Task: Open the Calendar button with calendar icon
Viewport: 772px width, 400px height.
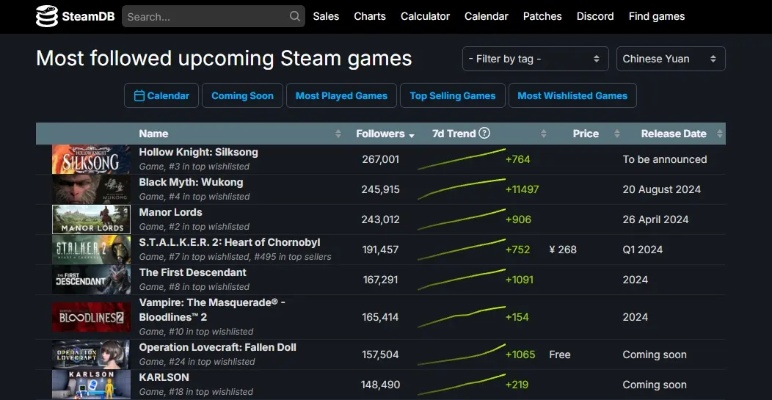Action: coord(161,96)
